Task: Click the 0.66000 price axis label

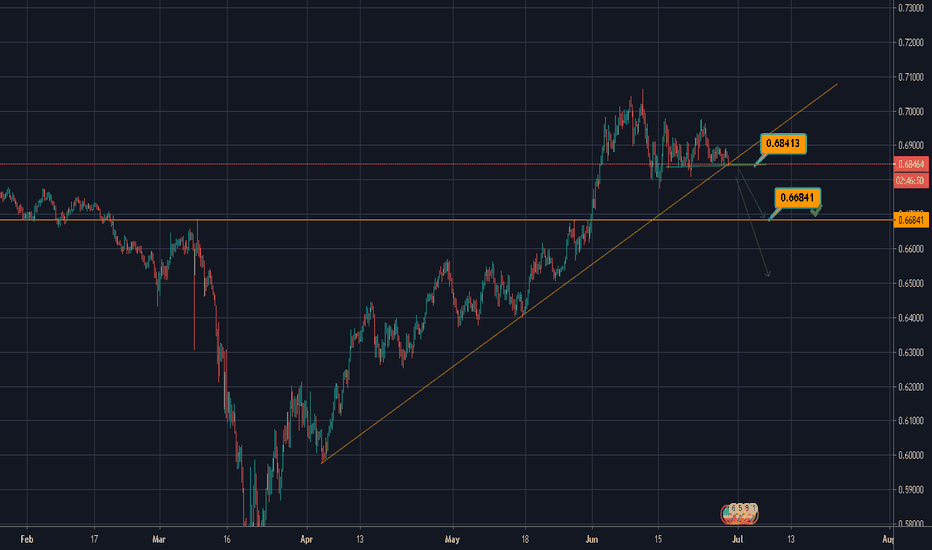Action: click(911, 249)
